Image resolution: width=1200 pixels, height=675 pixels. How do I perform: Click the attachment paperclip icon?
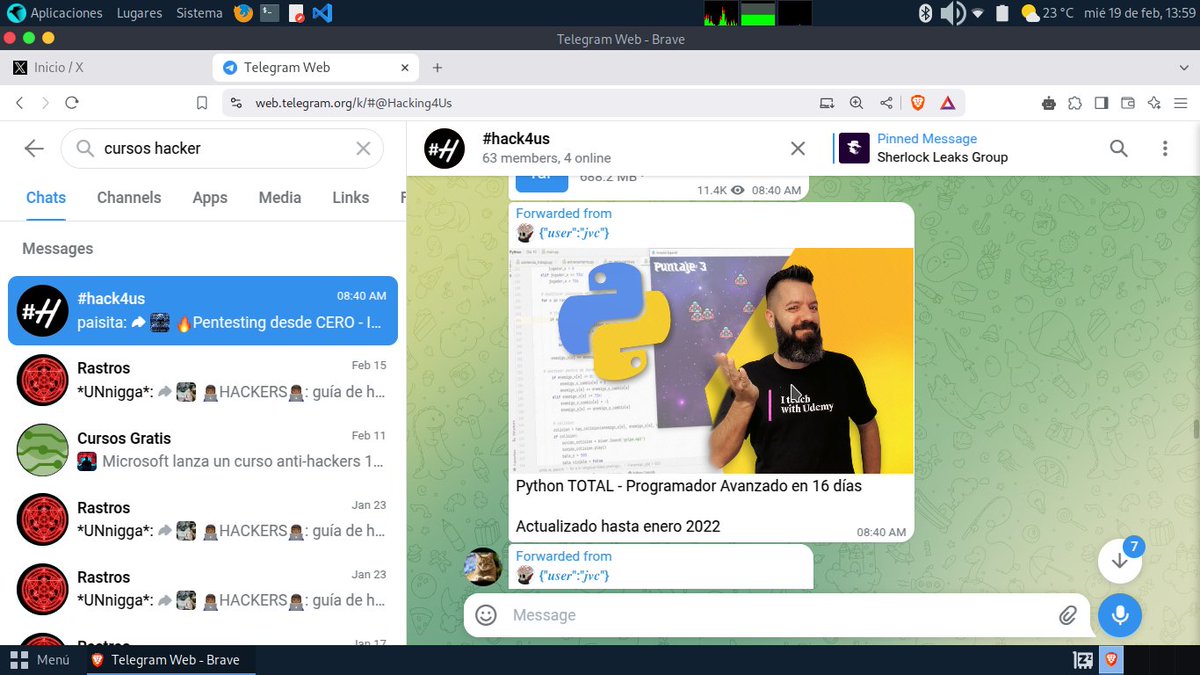click(1068, 615)
